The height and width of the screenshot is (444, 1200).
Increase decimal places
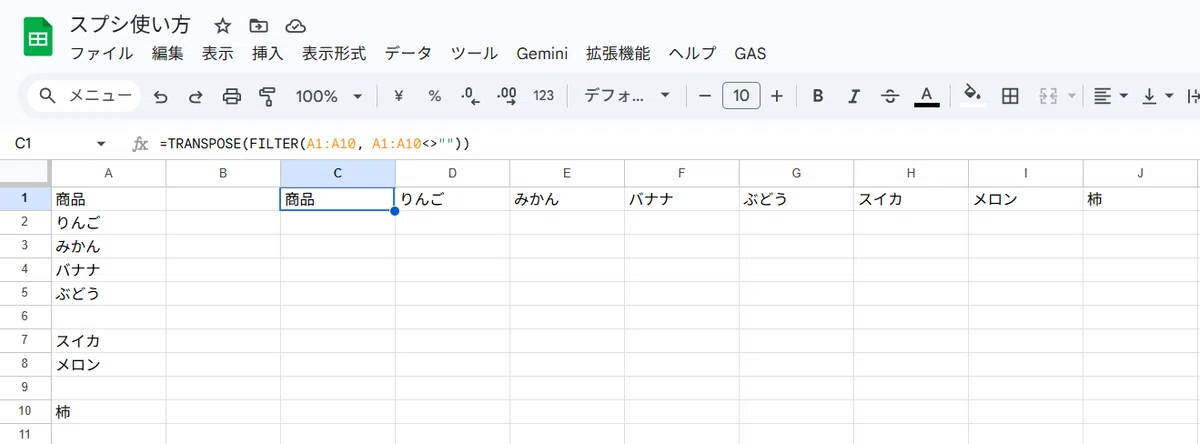click(x=507, y=96)
